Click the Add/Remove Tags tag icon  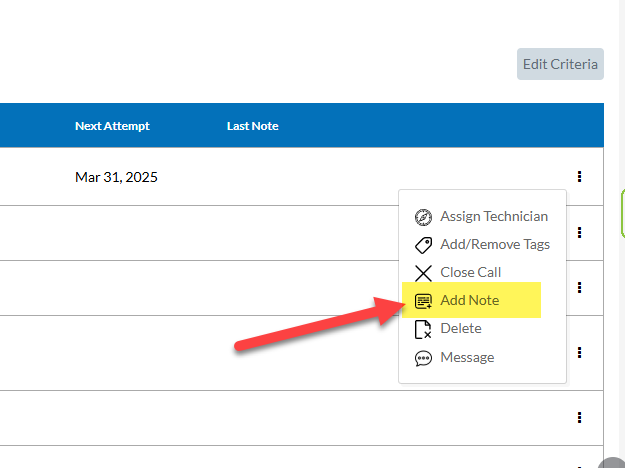coord(423,245)
